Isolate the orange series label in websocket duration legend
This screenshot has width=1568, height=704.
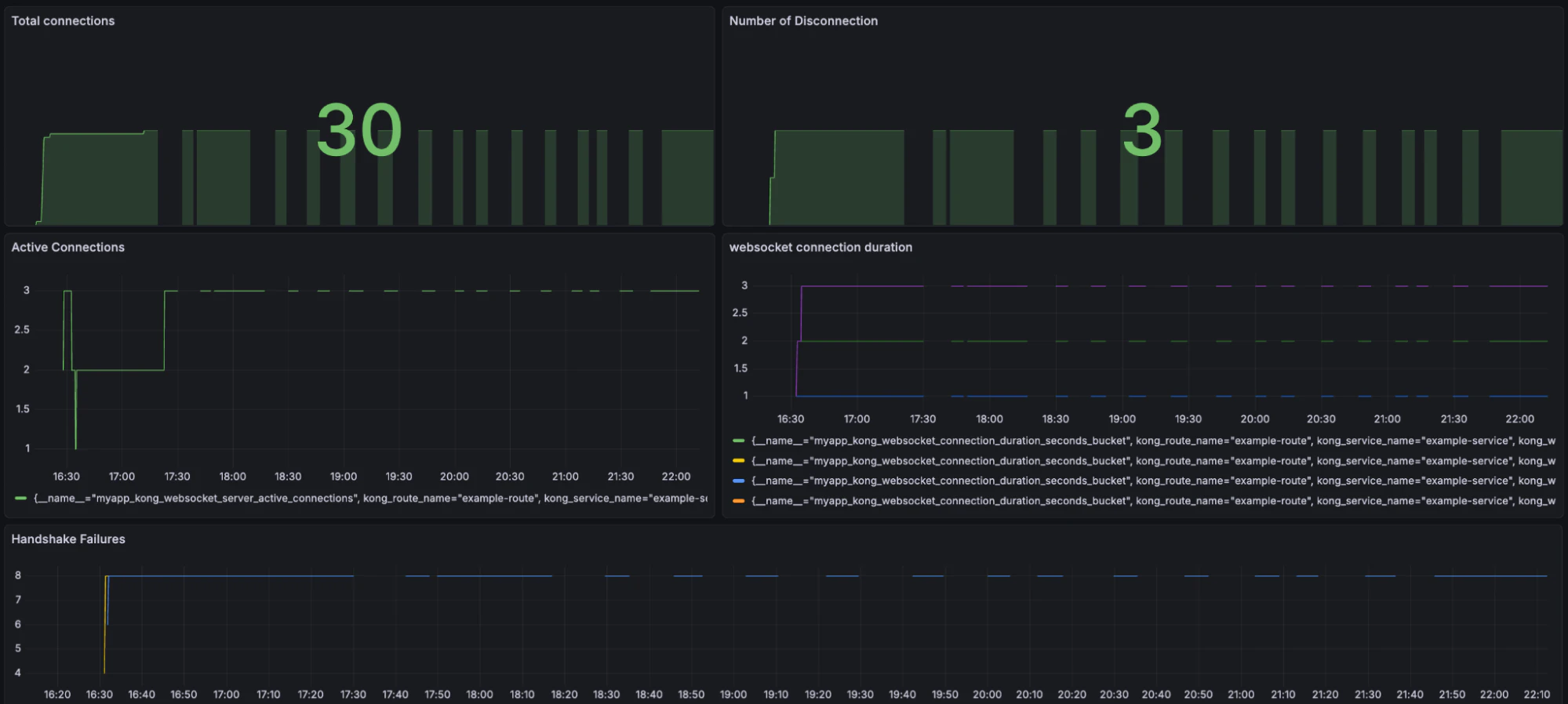(1151, 501)
